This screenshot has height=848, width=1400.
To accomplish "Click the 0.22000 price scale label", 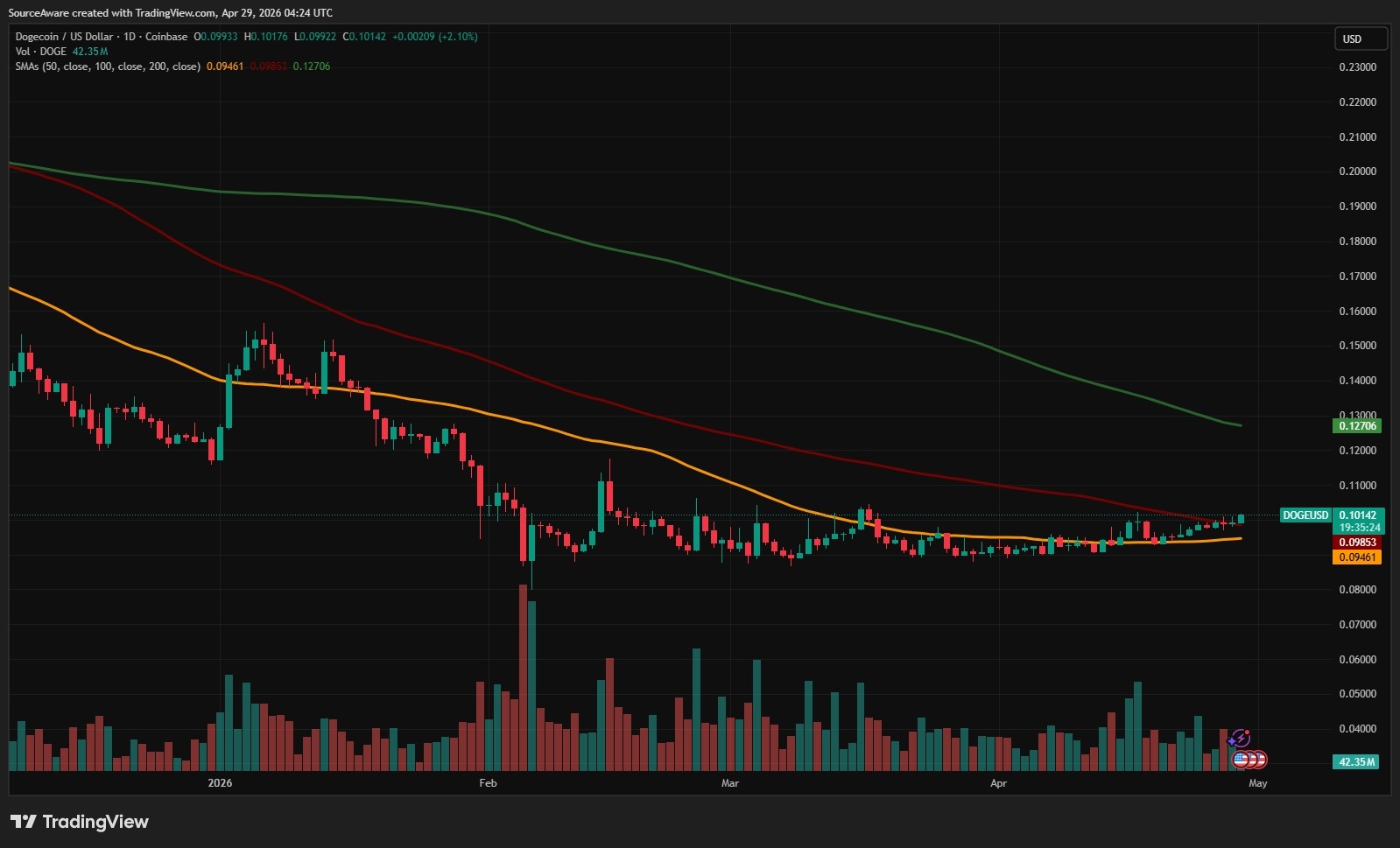I will pos(1358,102).
